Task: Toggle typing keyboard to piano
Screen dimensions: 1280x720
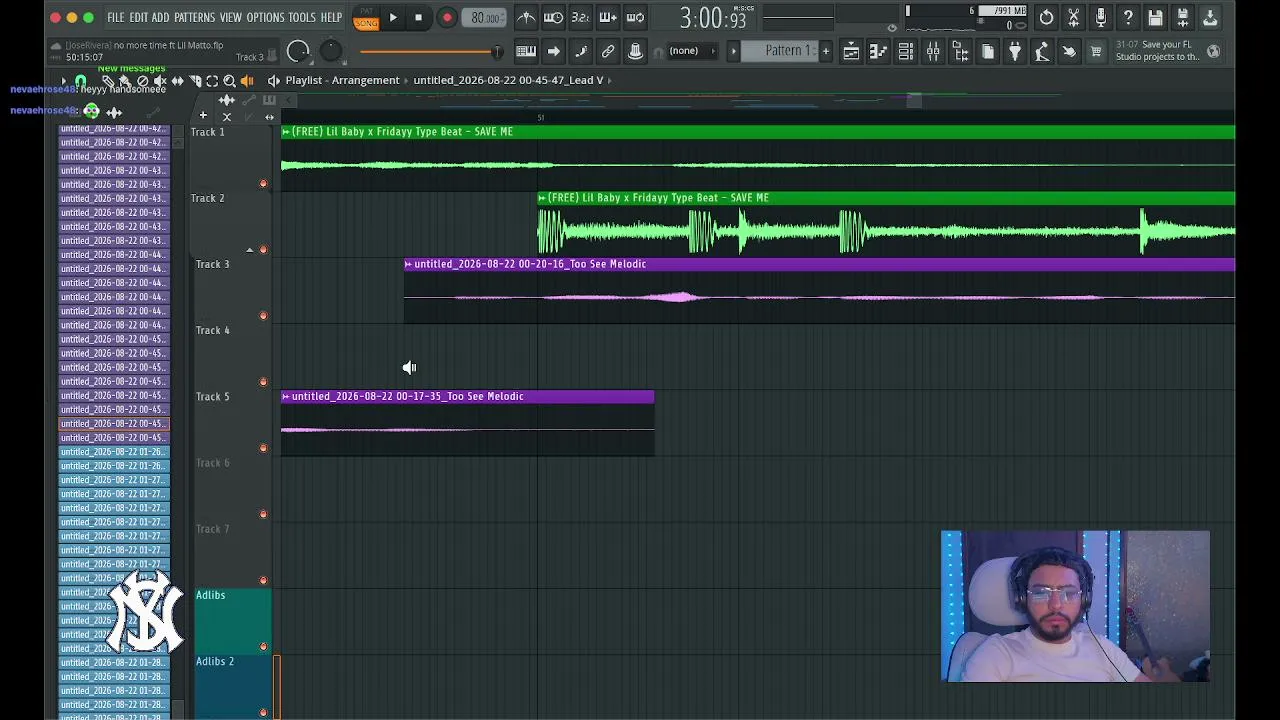Action: click(526, 51)
